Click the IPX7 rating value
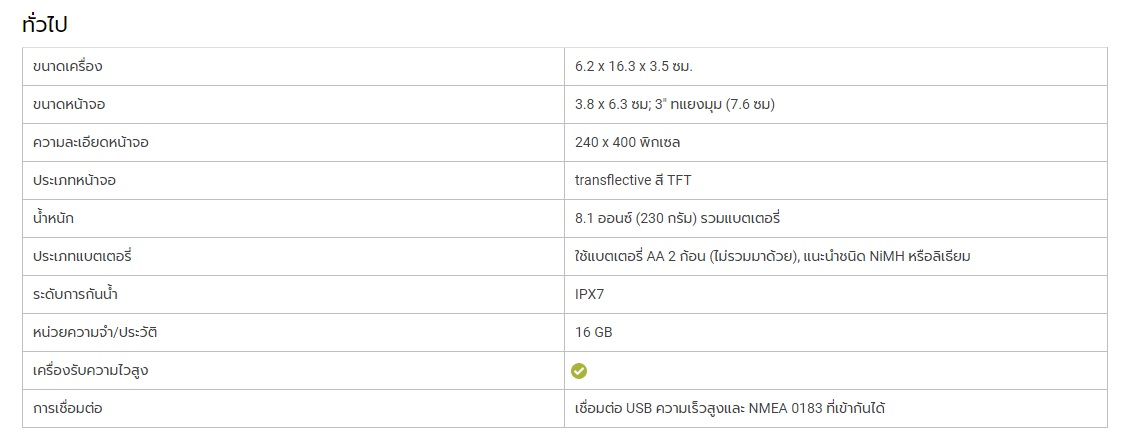1126x446 pixels. 590,294
